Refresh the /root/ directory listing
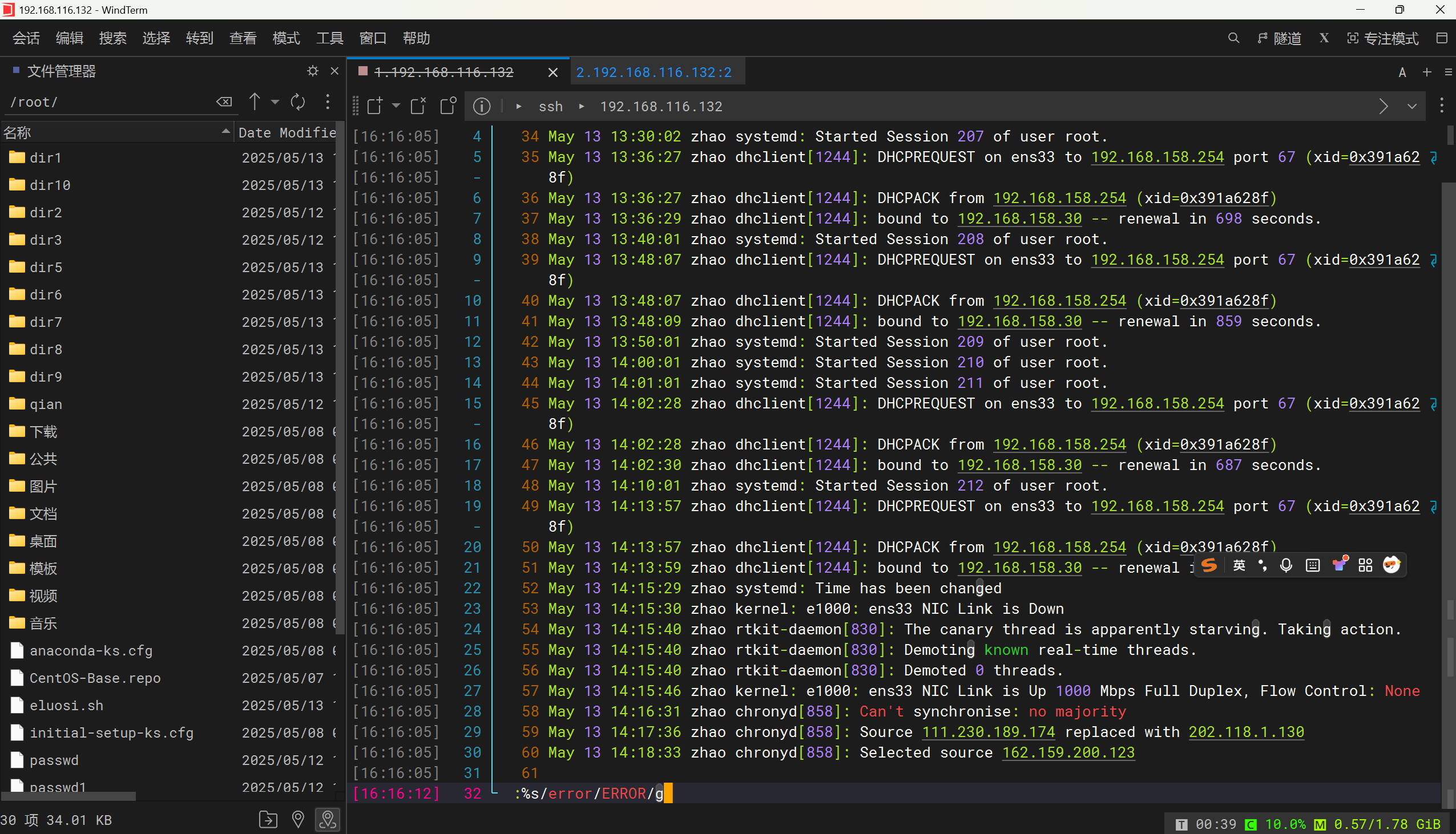 [297, 103]
